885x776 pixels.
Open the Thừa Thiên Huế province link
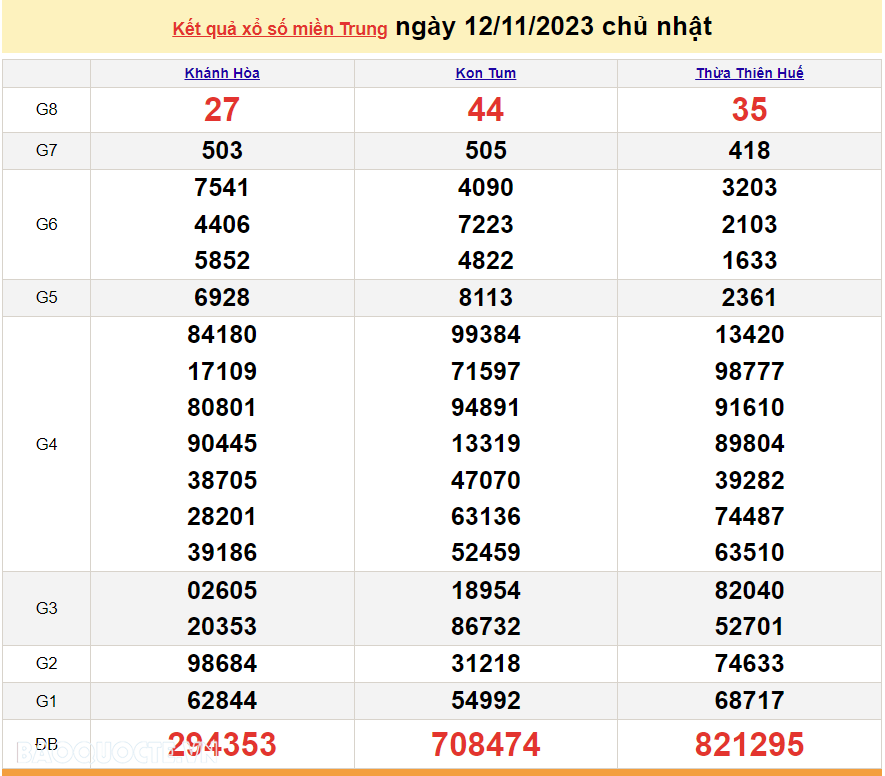[x=749, y=73]
